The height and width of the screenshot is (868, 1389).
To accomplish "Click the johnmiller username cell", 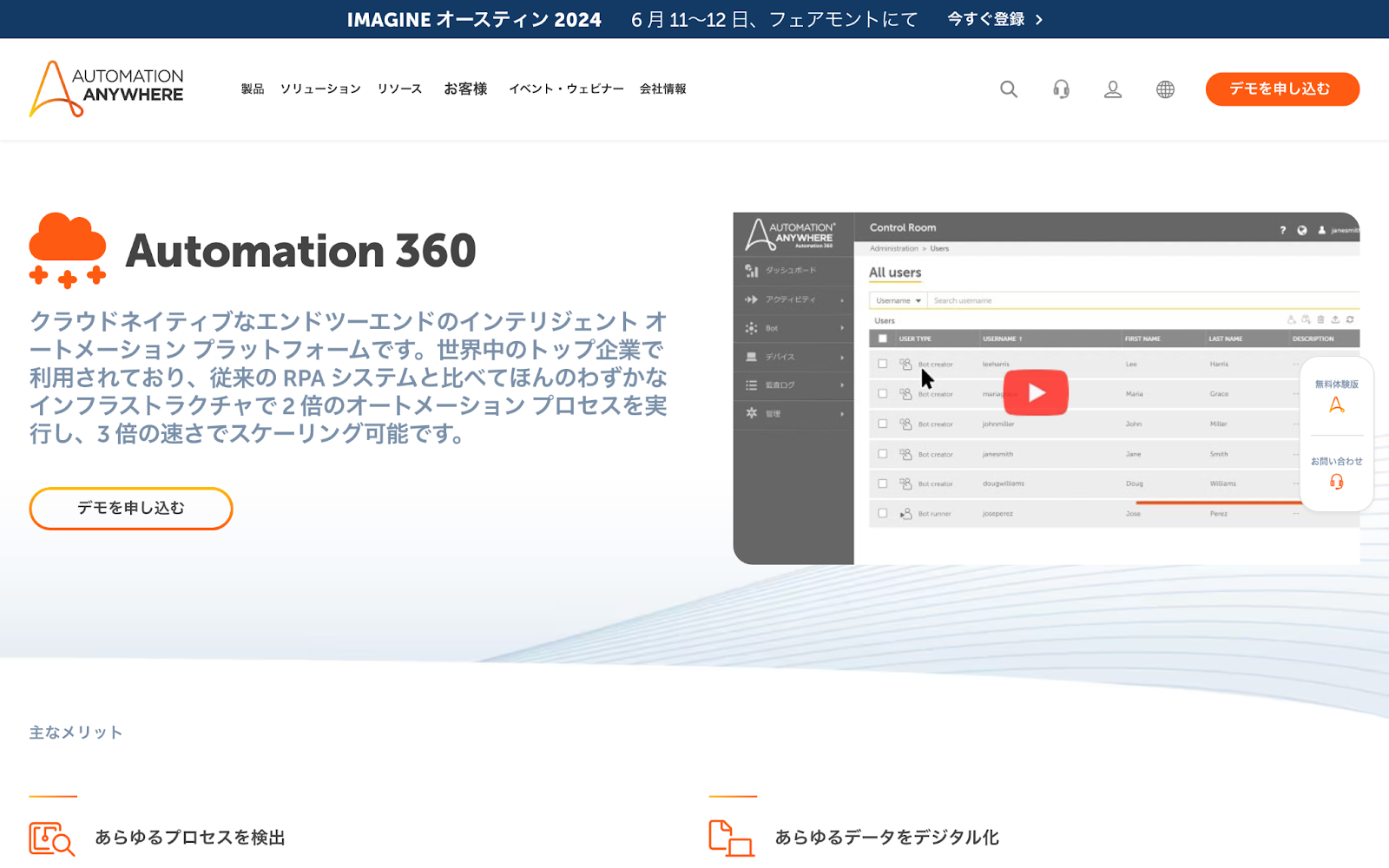I will [998, 424].
